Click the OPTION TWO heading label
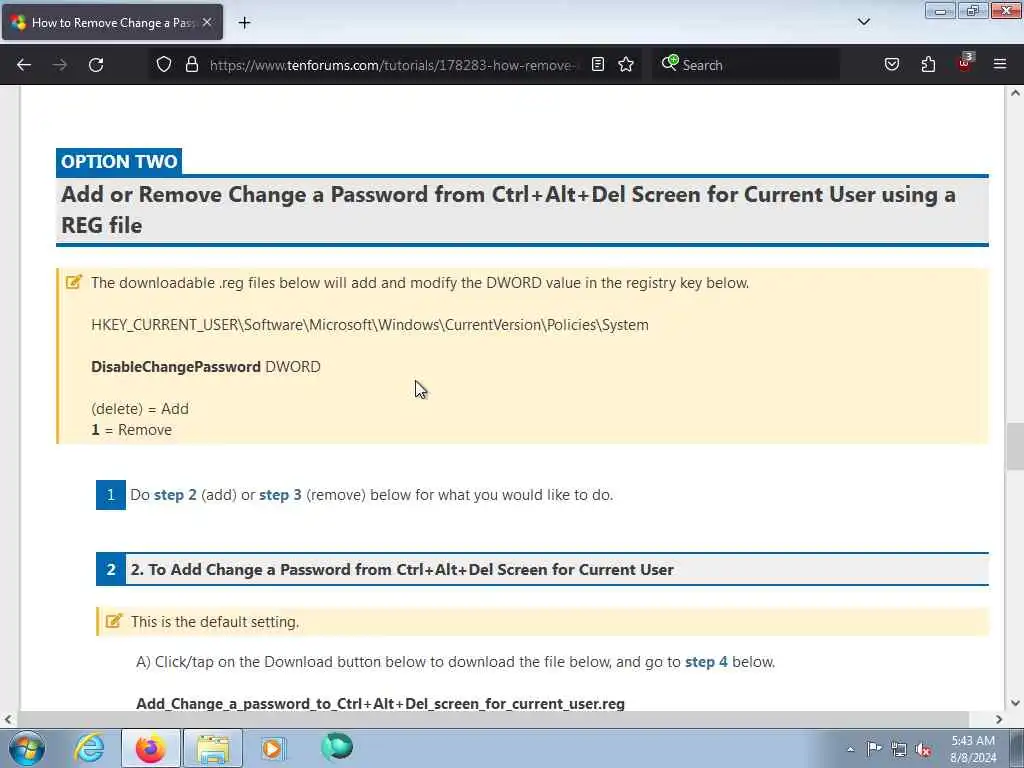Viewport: 1024px width, 768px height. pos(119,161)
